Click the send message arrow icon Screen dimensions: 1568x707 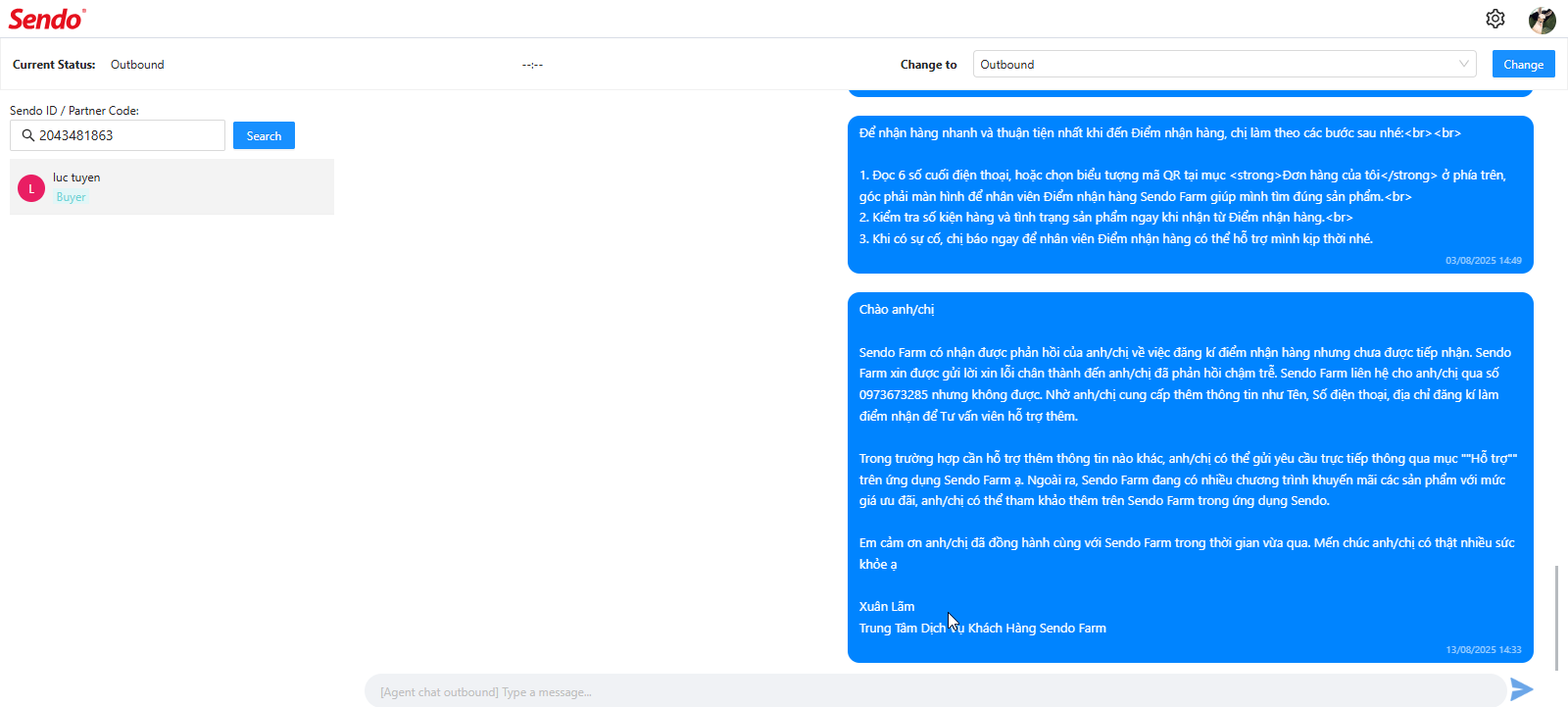(x=1522, y=689)
